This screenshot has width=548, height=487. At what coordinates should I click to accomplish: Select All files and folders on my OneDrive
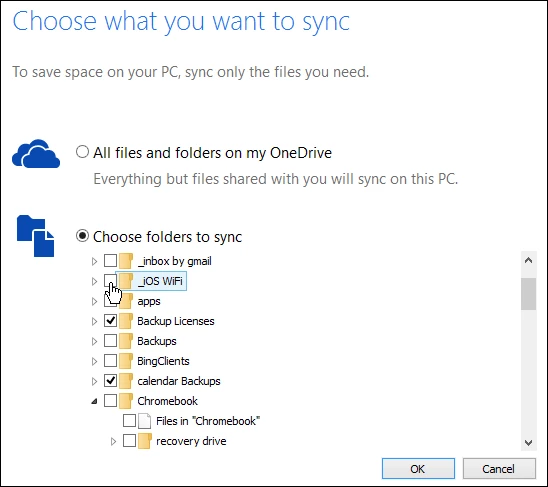(x=82, y=152)
